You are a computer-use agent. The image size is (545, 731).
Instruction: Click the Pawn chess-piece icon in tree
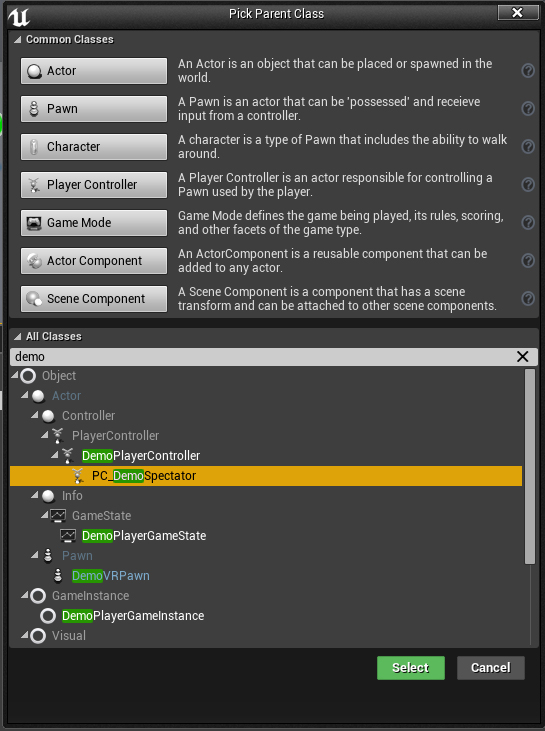pos(48,556)
